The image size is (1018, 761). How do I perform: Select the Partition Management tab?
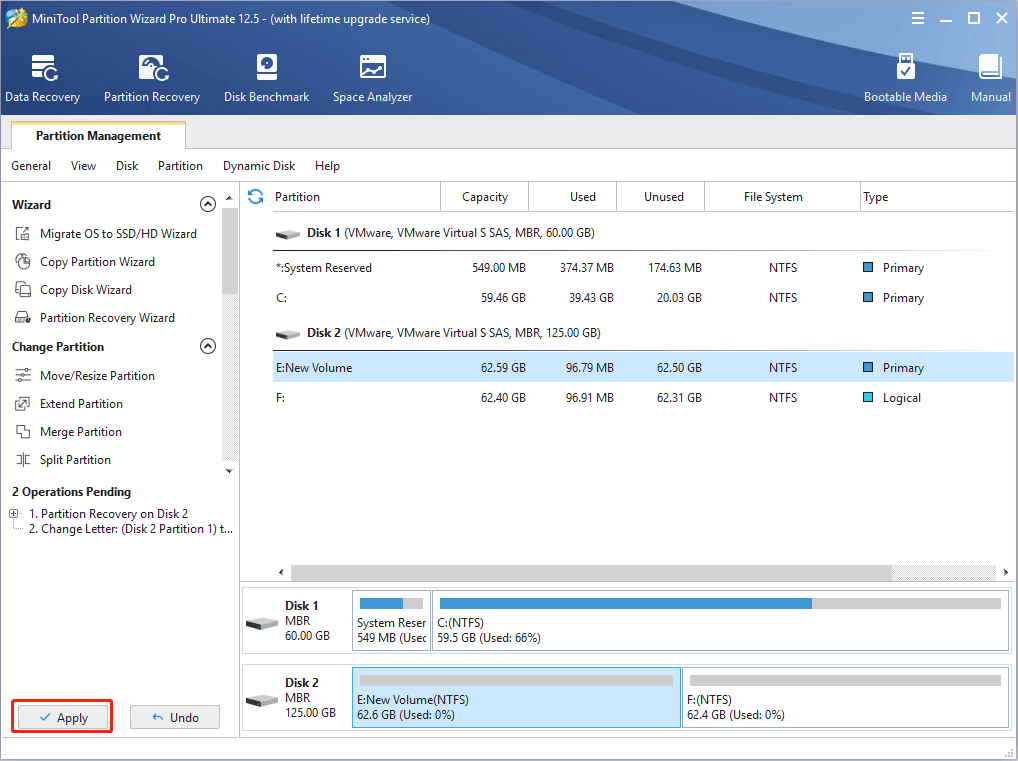click(99, 136)
